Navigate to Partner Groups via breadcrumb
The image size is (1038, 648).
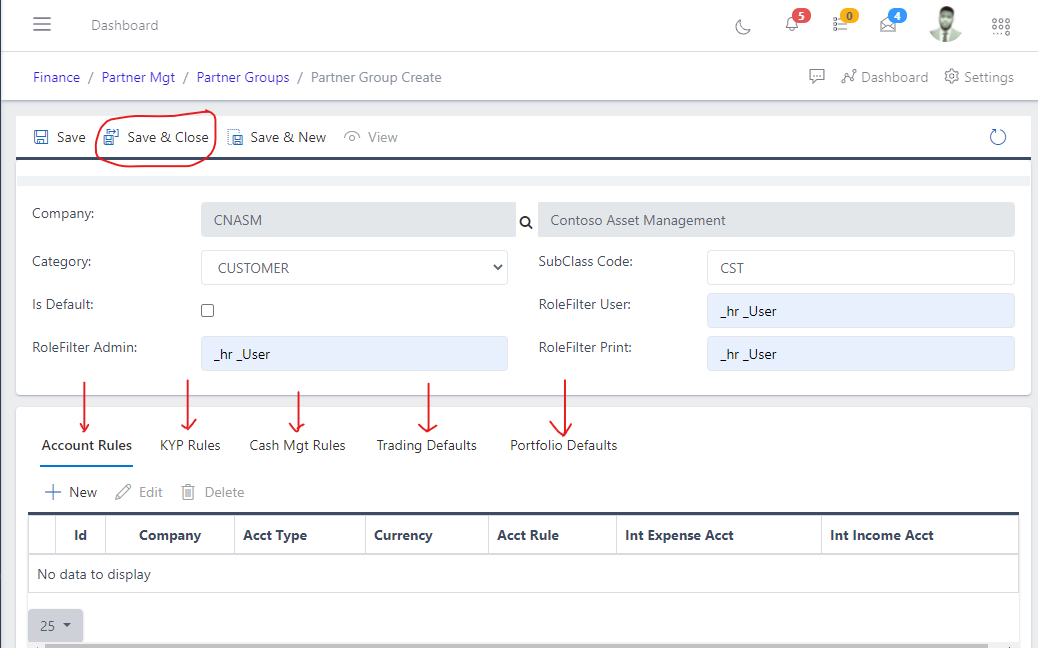[243, 77]
